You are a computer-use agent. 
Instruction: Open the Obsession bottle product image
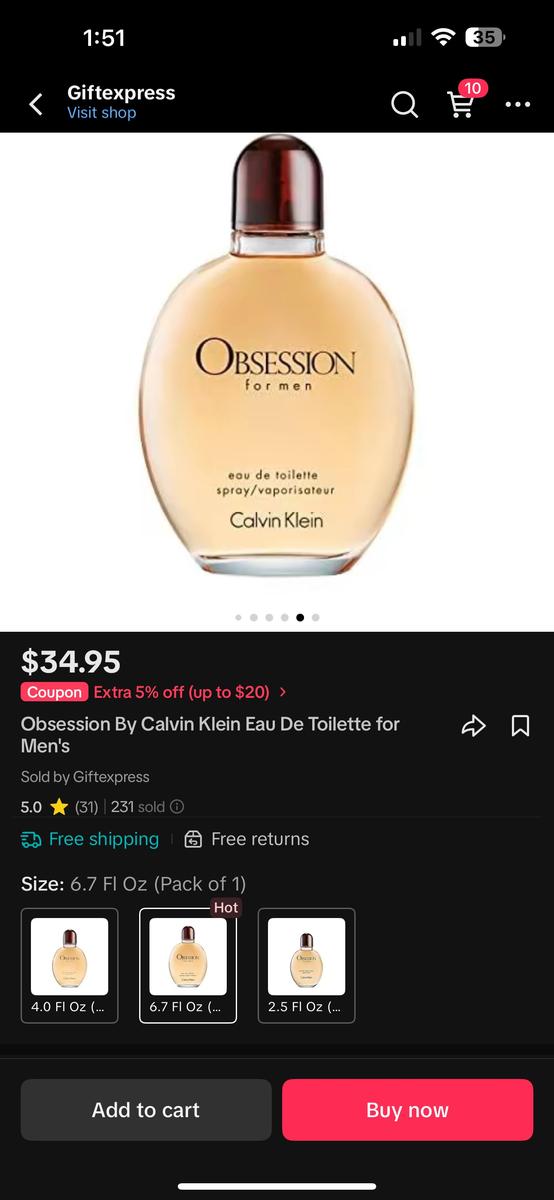[276, 356]
